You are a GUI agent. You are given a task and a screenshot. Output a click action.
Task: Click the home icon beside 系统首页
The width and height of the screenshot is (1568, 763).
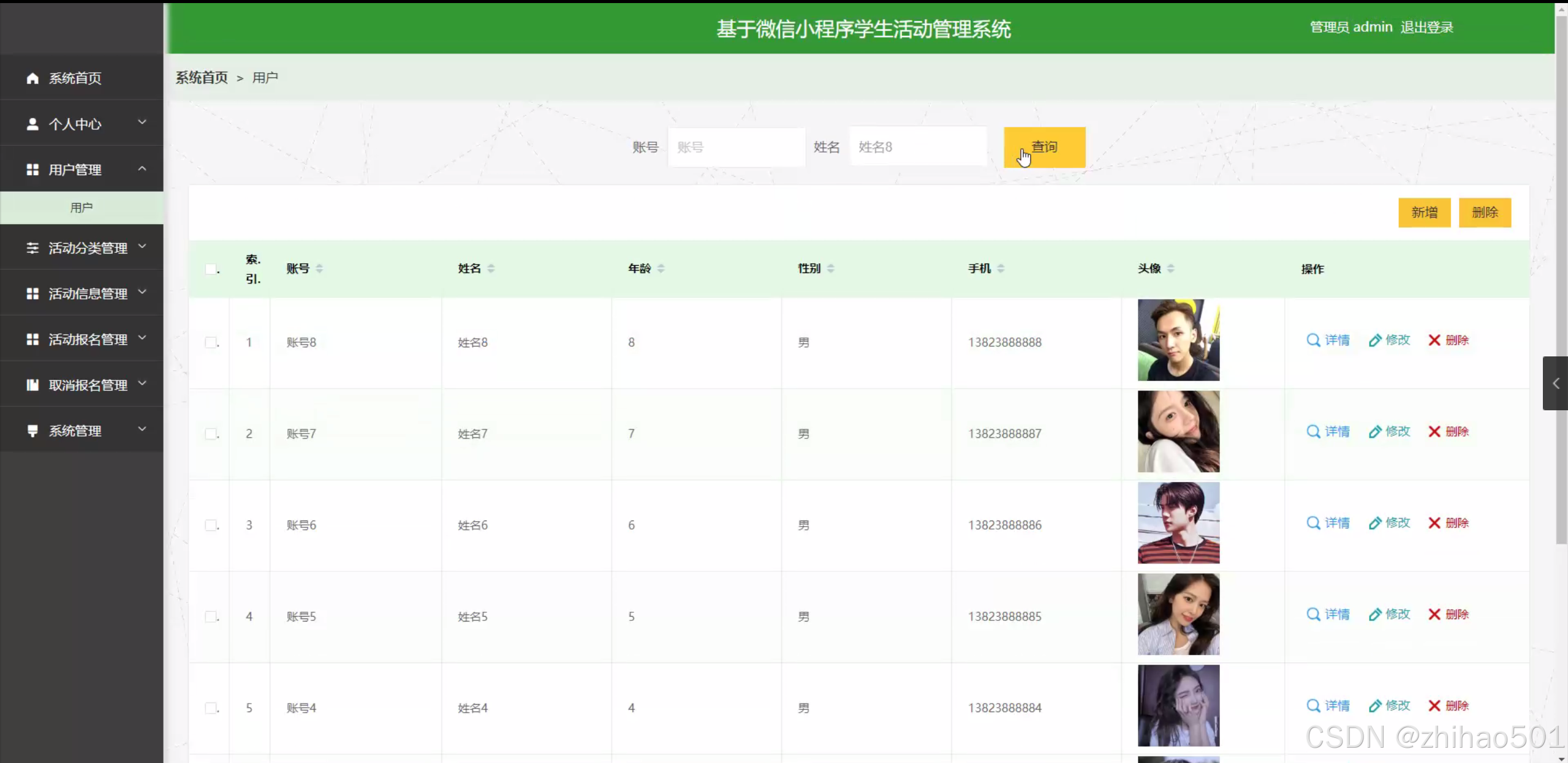(x=32, y=78)
